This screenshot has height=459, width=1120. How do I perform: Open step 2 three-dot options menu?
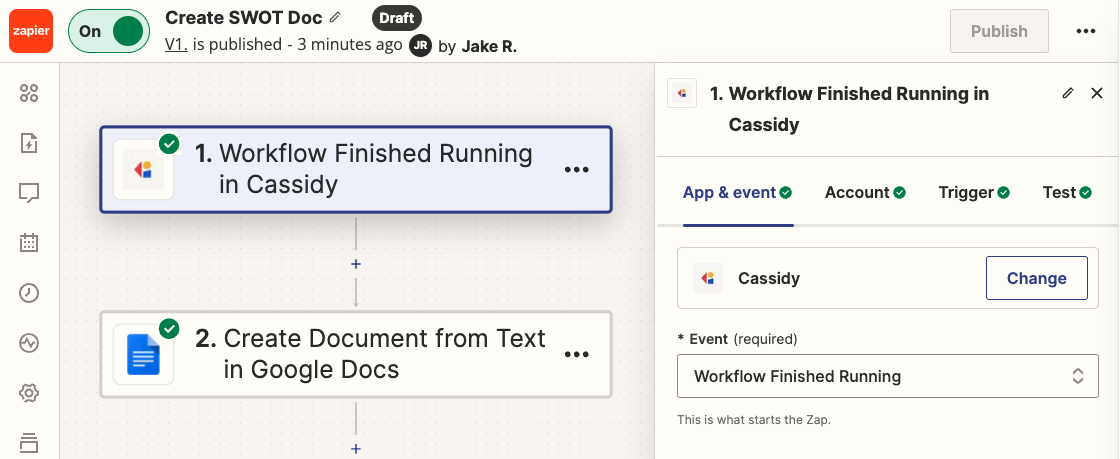point(576,354)
